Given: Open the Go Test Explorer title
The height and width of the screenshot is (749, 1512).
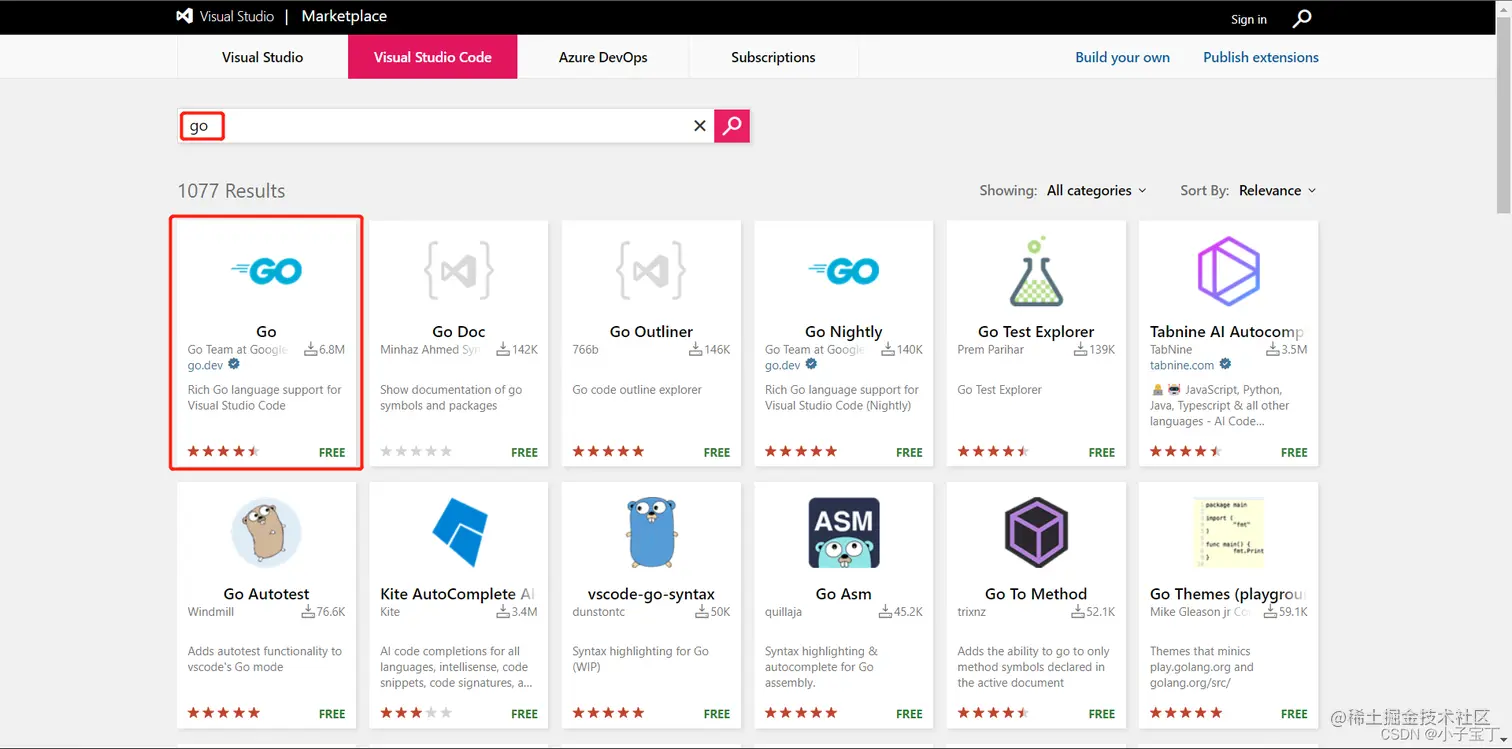Looking at the screenshot, I should pos(1036,331).
